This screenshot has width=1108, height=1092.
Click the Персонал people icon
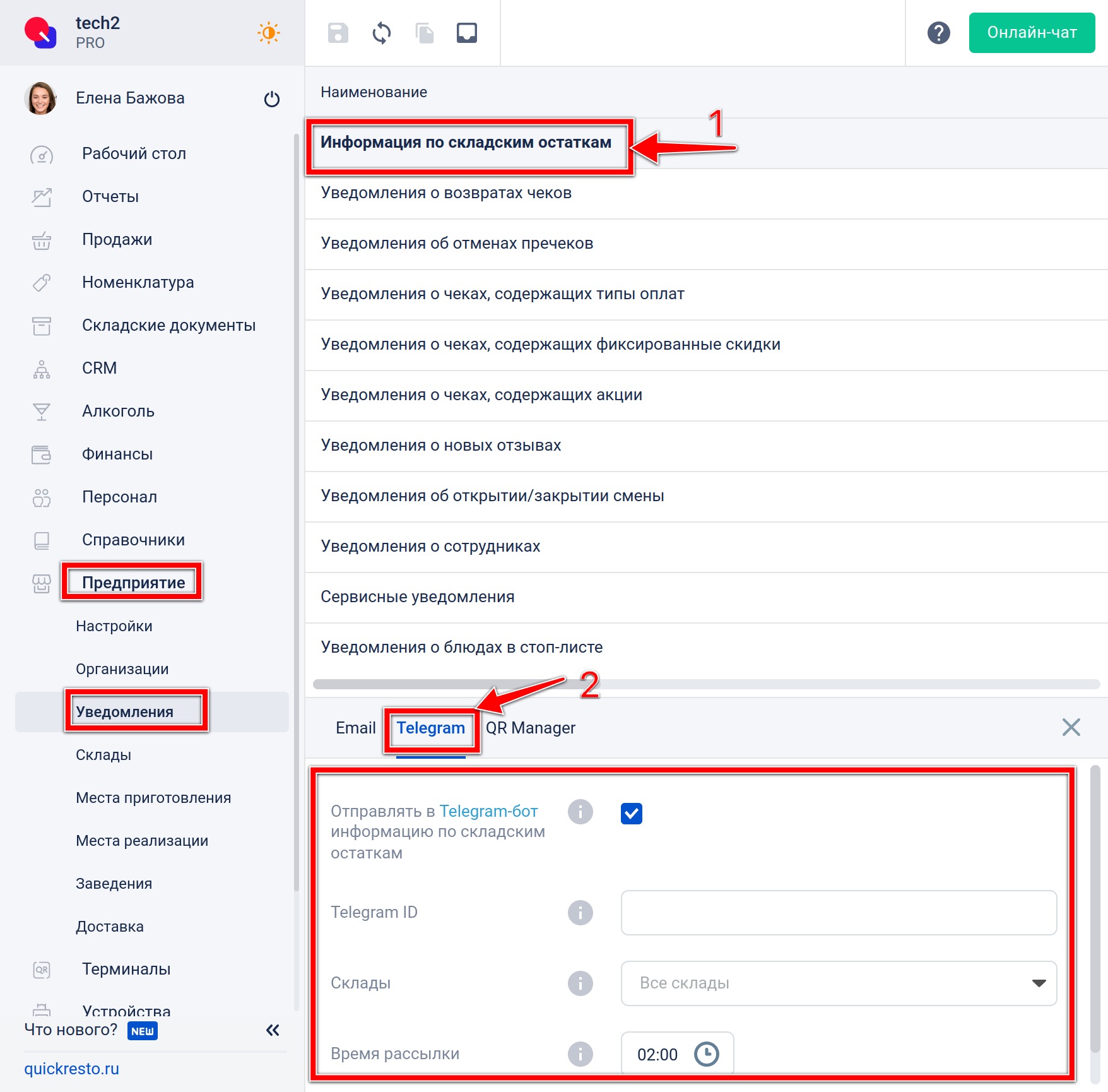pos(42,497)
